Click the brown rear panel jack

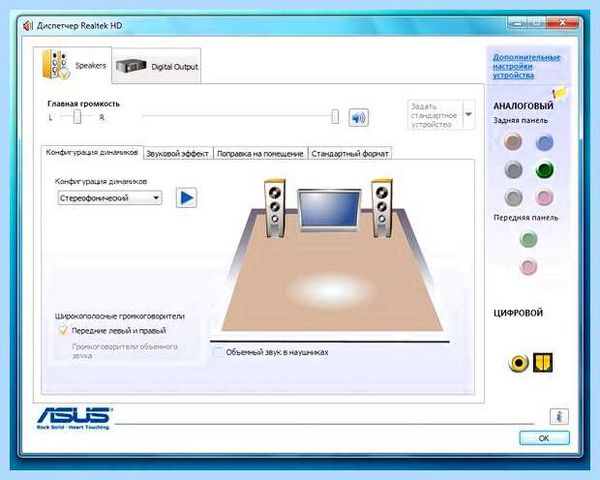513,142
